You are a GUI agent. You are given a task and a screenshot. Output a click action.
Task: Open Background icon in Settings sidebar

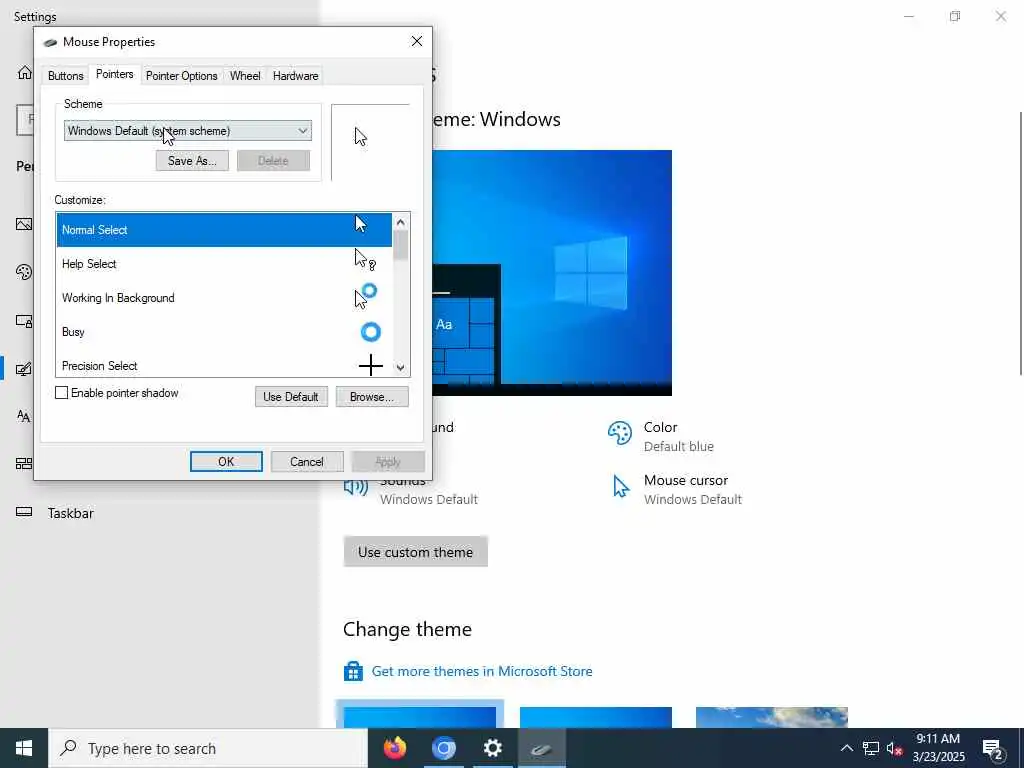24,224
